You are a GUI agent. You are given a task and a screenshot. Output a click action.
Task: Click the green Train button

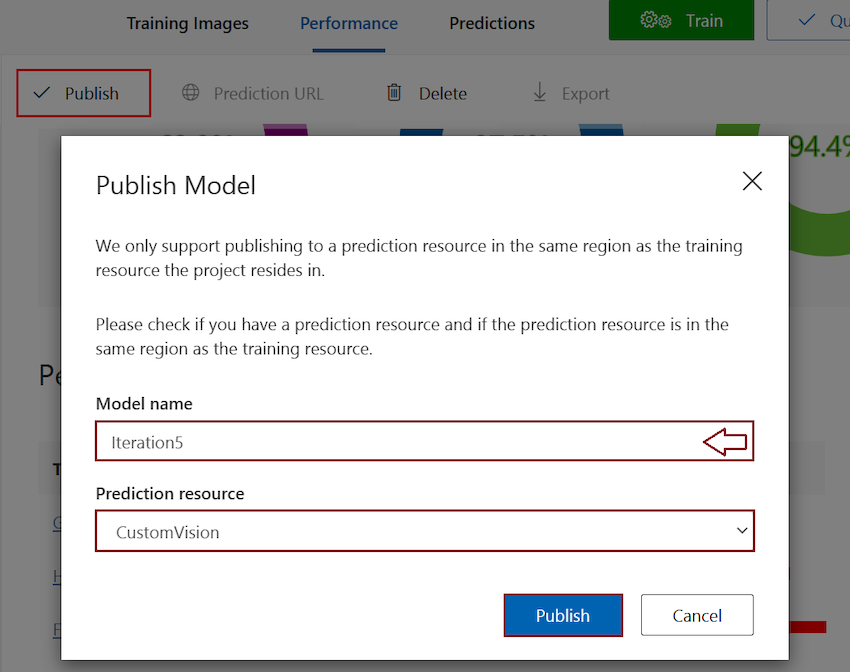pyautogui.click(x=681, y=20)
